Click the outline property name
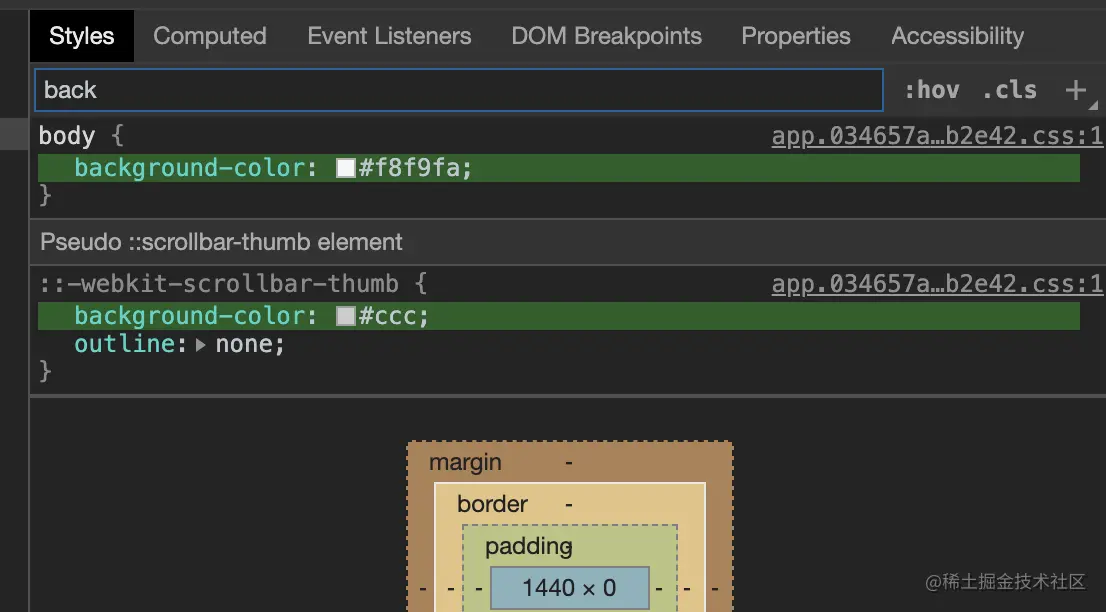Screen dimensions: 1106x612 126,345
